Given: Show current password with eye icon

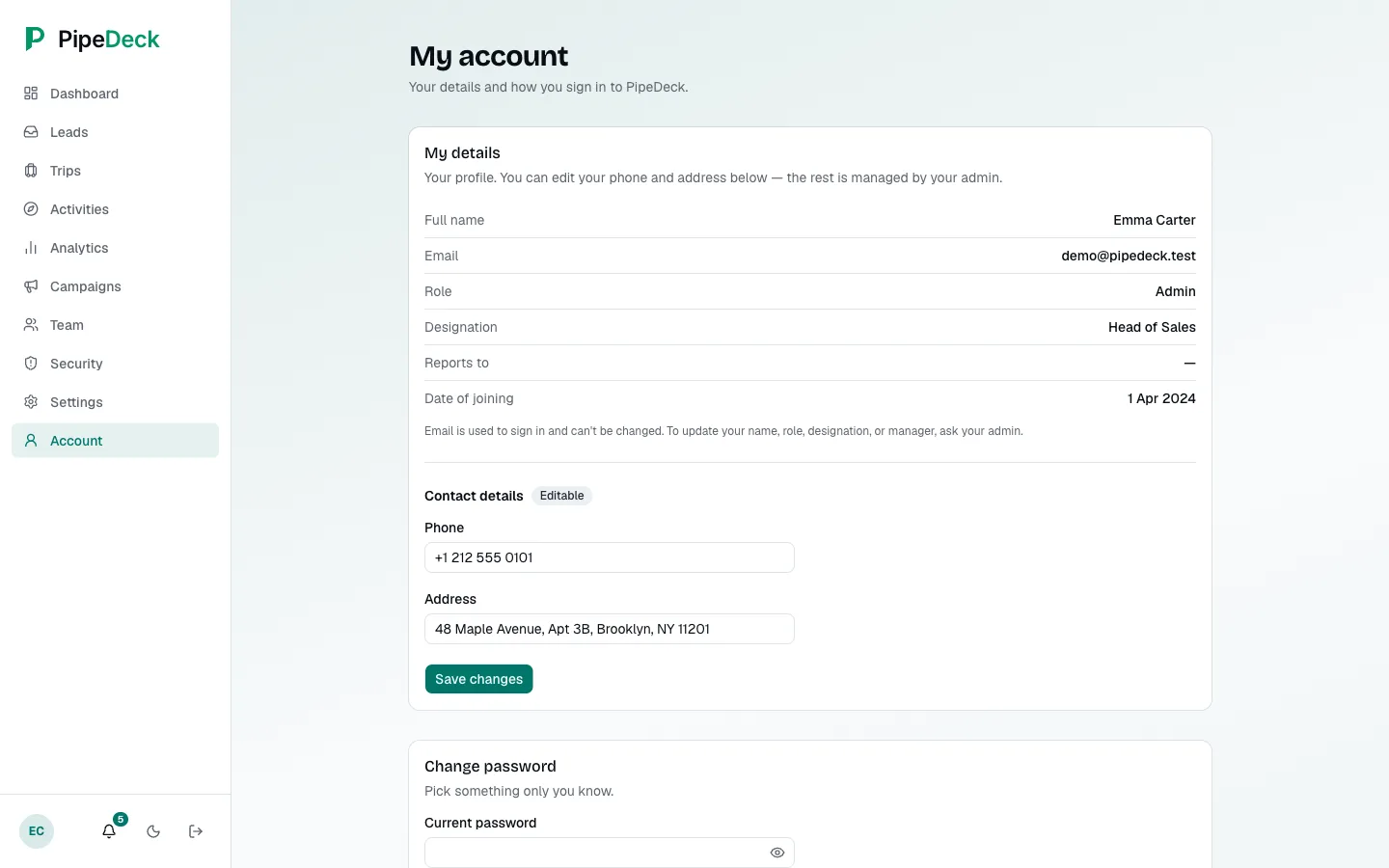Looking at the screenshot, I should [777, 853].
